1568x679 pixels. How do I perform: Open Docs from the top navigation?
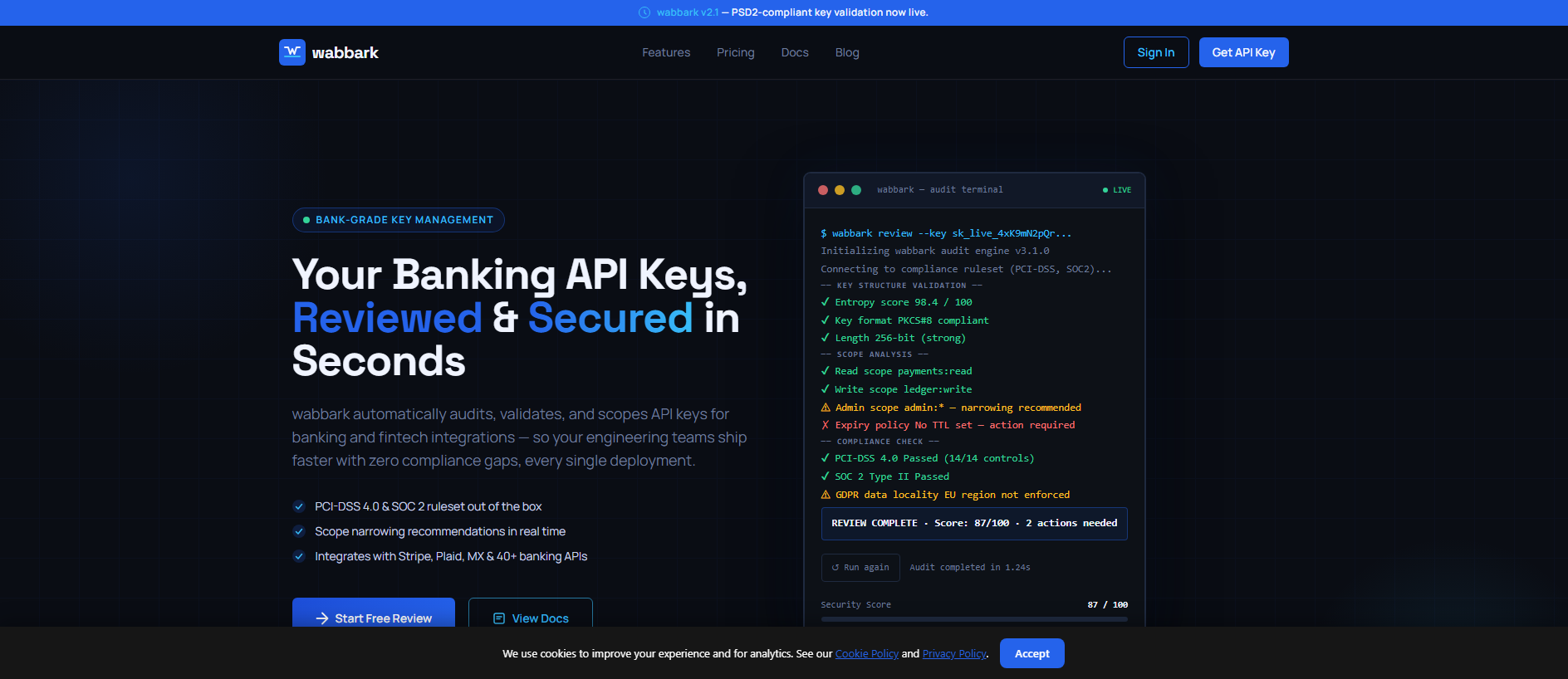[x=795, y=52]
